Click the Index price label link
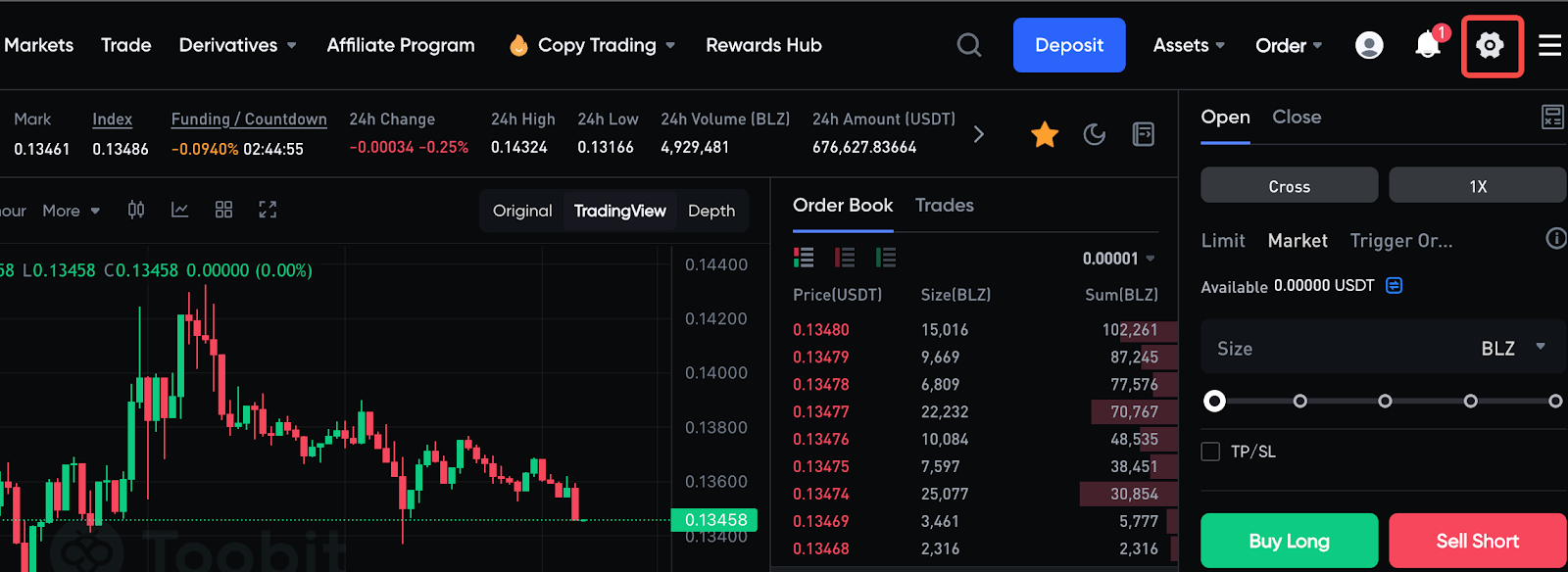 112,119
